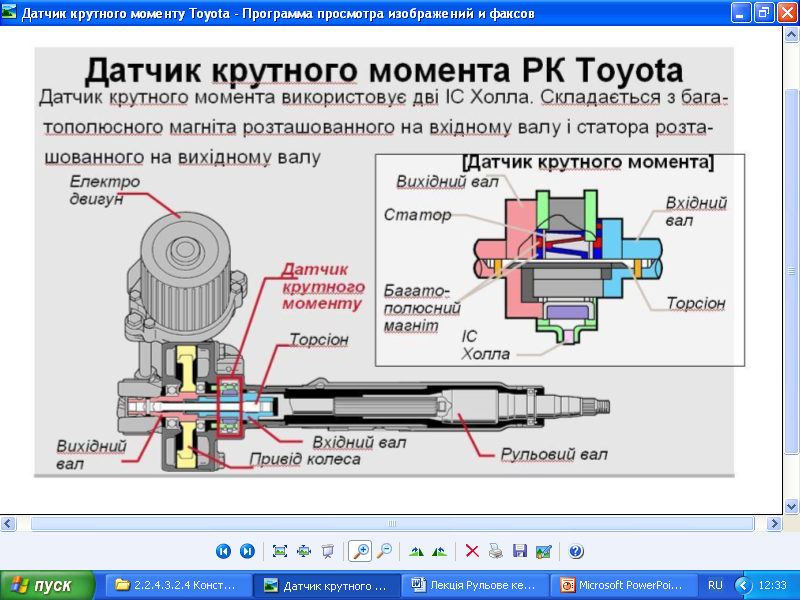800x600 pixels.
Task: Open the Start menu (пуск)
Action: click(x=47, y=585)
